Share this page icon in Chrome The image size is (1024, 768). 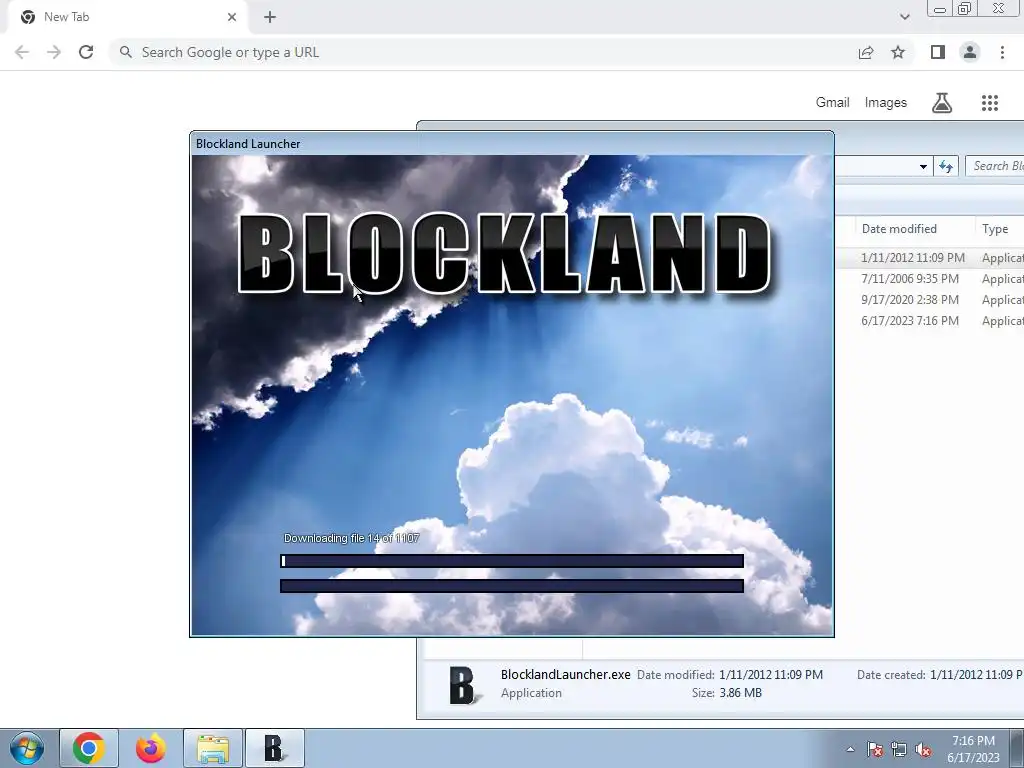[866, 52]
